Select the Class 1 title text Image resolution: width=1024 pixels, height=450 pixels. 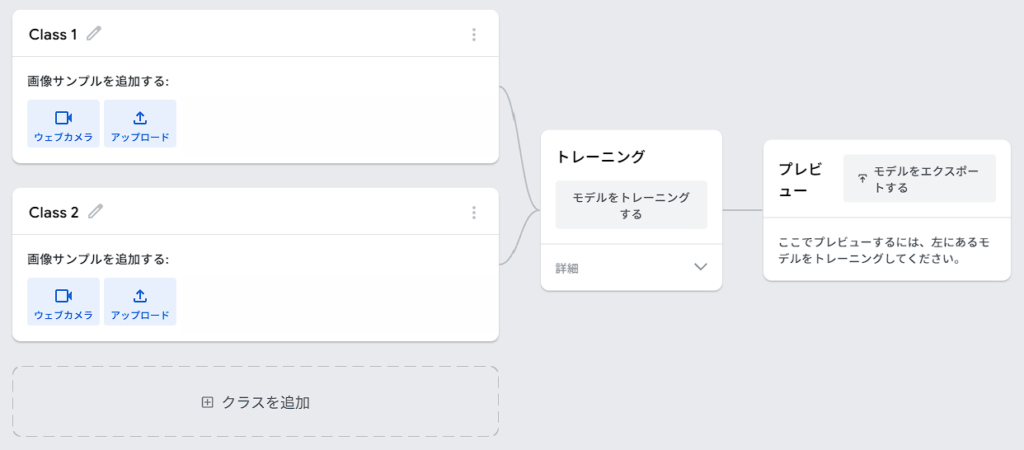coord(53,35)
